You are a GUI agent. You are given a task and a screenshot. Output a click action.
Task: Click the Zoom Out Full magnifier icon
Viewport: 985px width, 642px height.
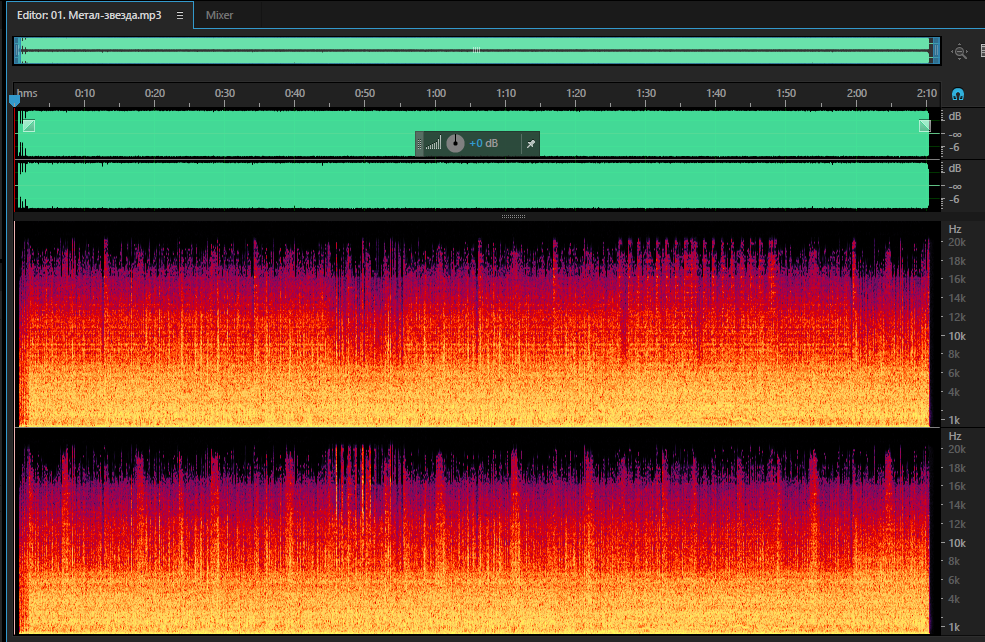click(959, 52)
